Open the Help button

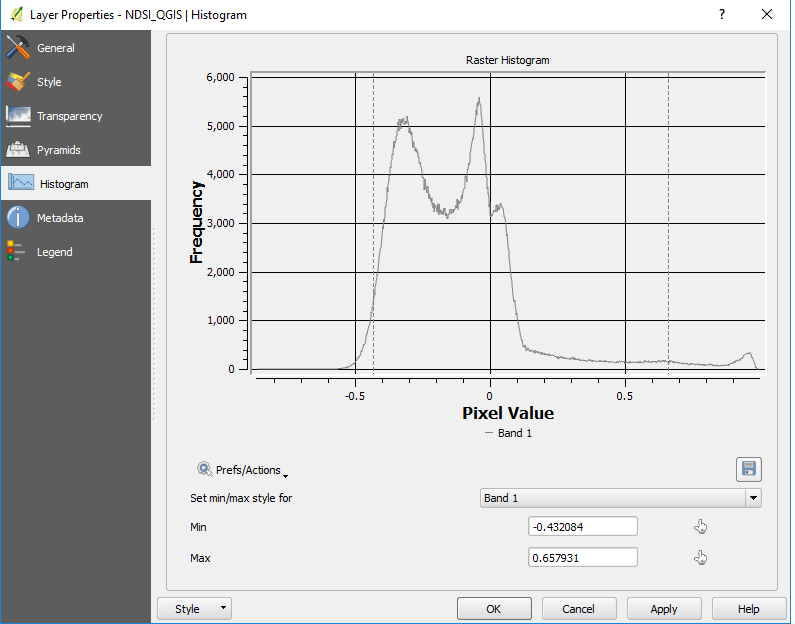pos(748,609)
